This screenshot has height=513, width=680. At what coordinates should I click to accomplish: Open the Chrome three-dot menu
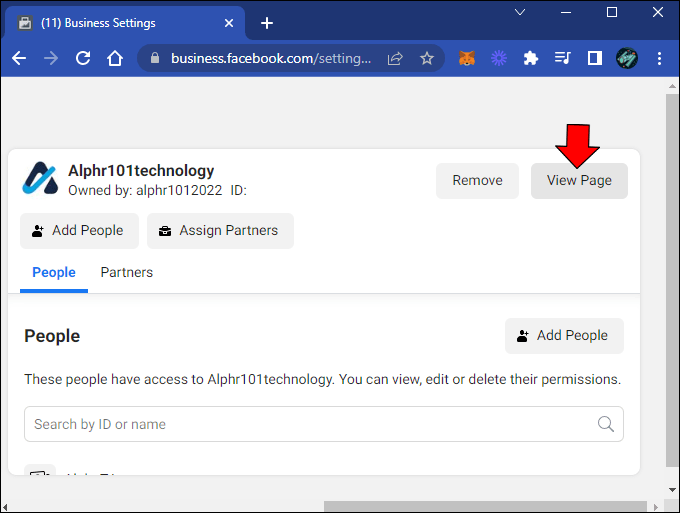click(659, 58)
